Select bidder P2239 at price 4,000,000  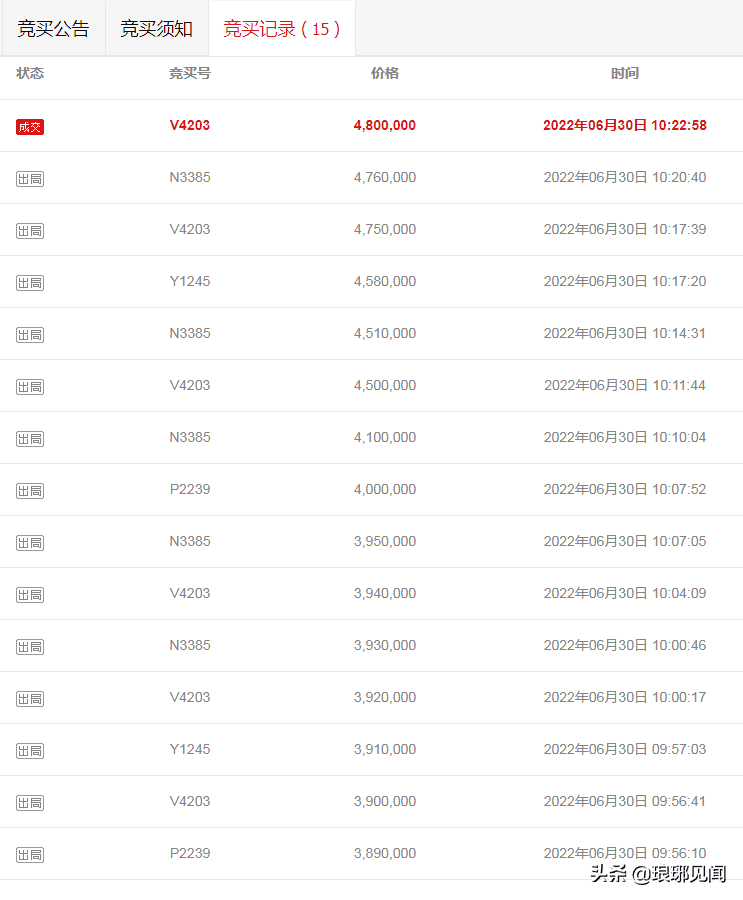pyautogui.click(x=189, y=489)
